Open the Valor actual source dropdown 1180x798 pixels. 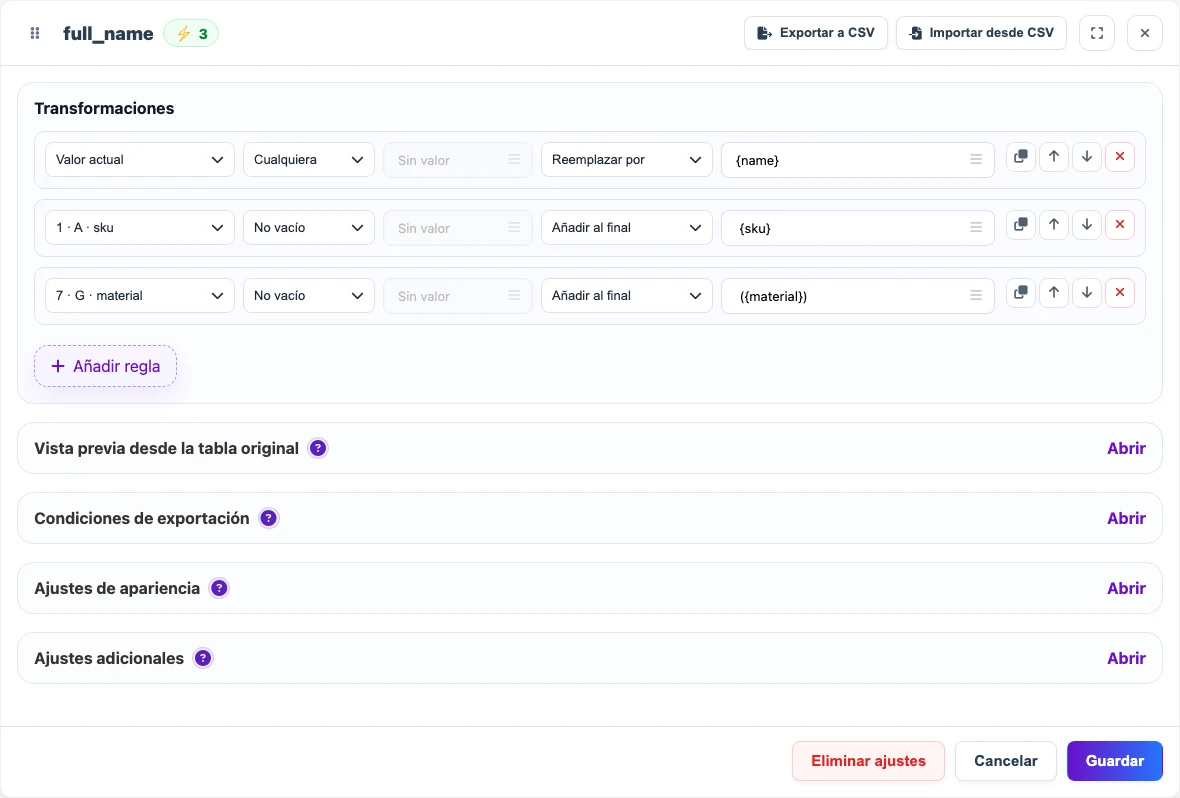[x=140, y=160]
